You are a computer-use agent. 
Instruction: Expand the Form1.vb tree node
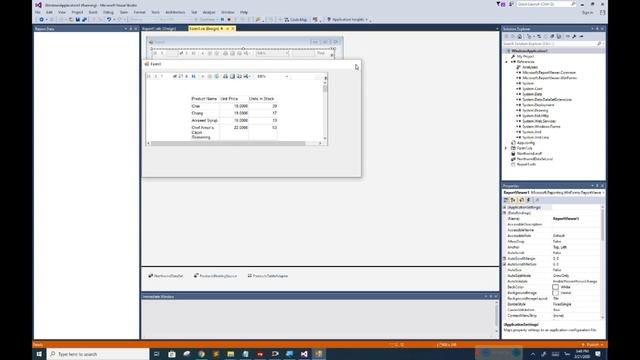point(507,148)
